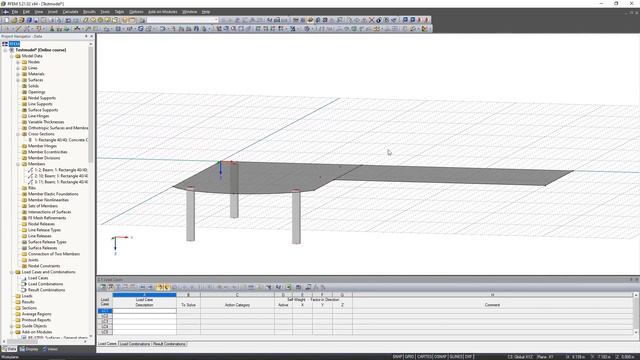The image size is (640, 360).
Task: Collapse the Members folder
Action: 18,164
